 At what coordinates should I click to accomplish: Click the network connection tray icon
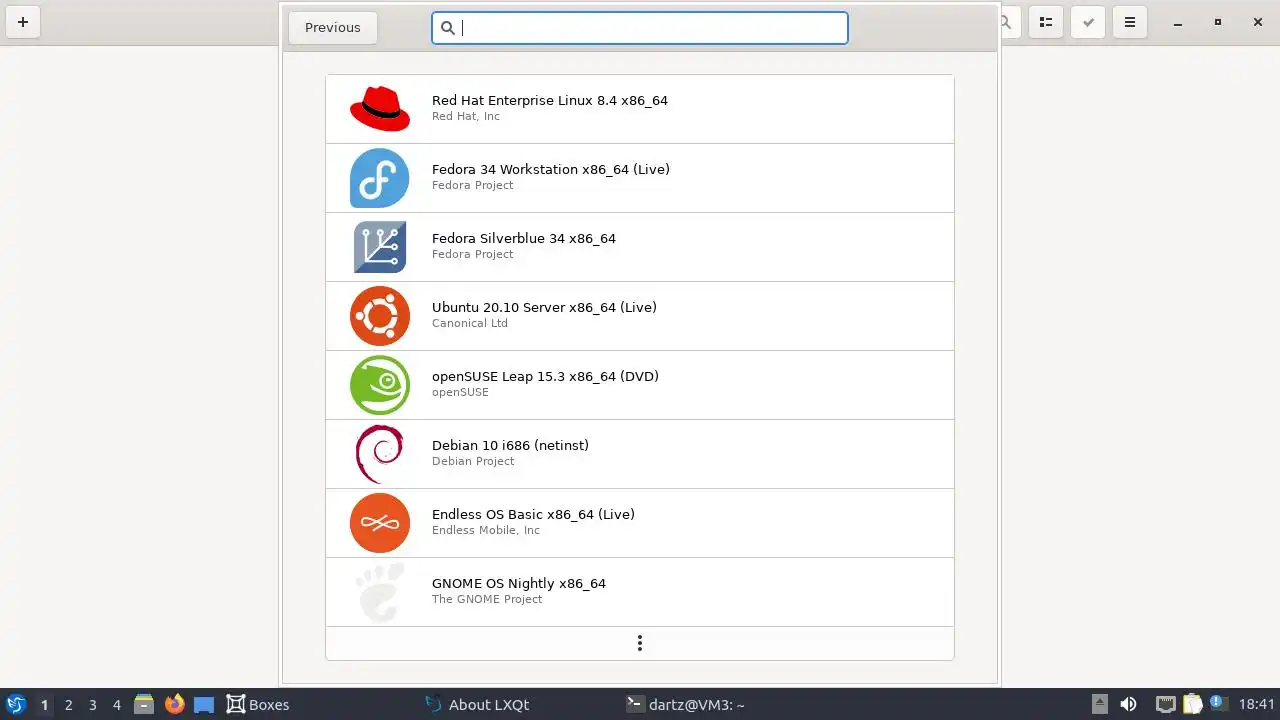[x=1165, y=704]
